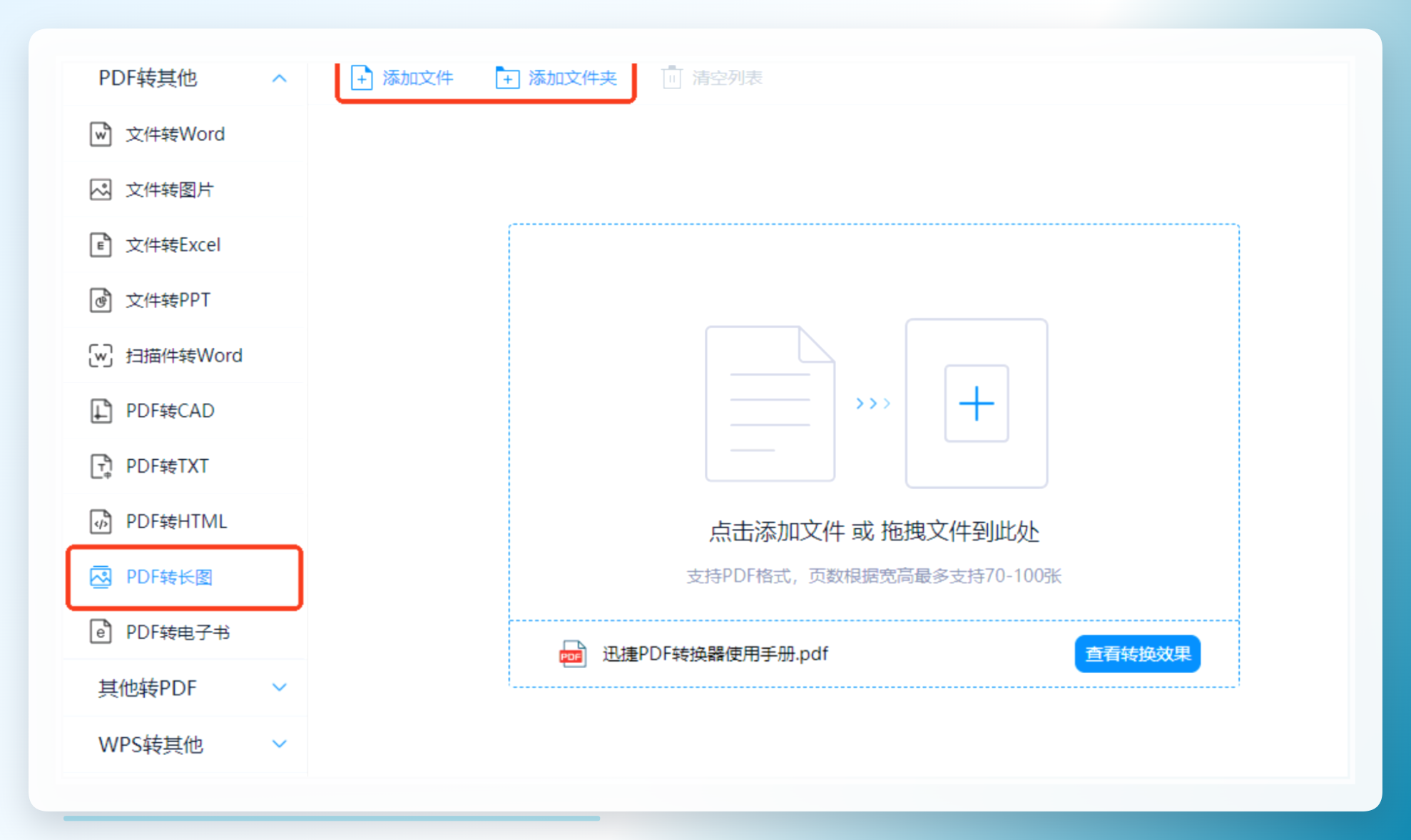Select the PDF转HTML label
This screenshot has height=840, width=1411.
177,521
